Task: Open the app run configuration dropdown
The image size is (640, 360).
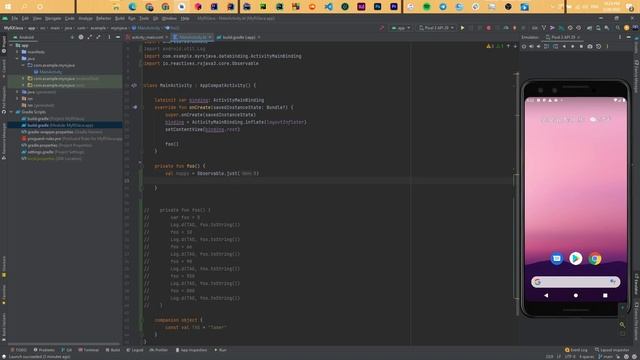Action: (x=401, y=28)
